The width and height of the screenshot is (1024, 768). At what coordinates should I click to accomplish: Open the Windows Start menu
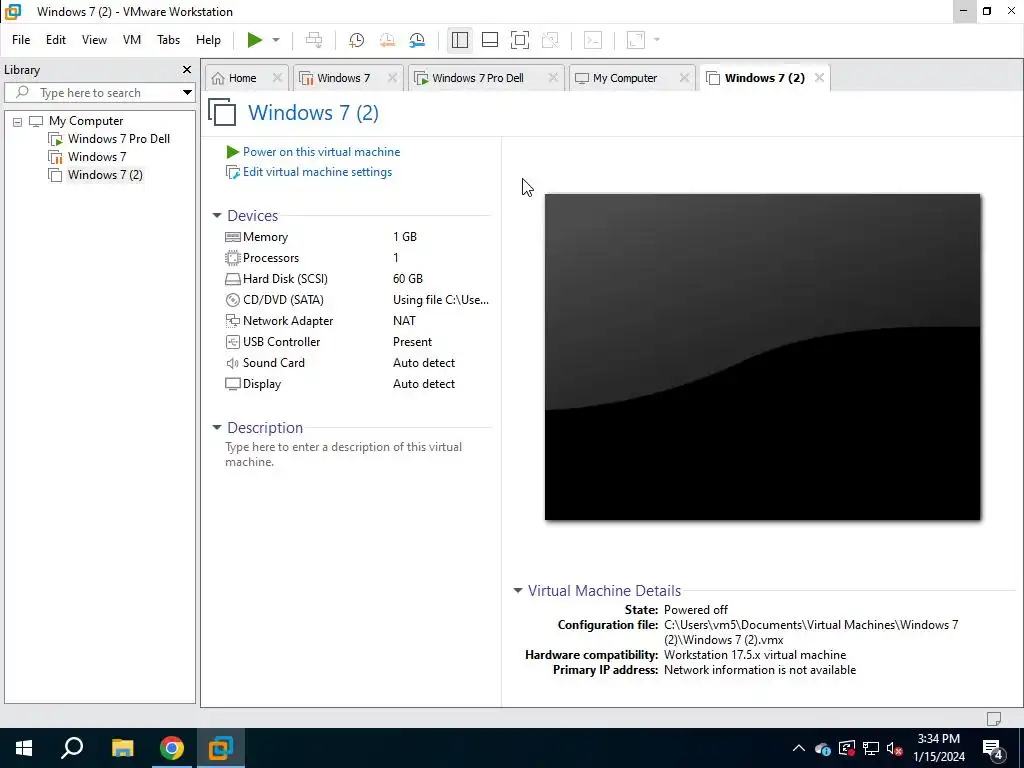pyautogui.click(x=24, y=748)
